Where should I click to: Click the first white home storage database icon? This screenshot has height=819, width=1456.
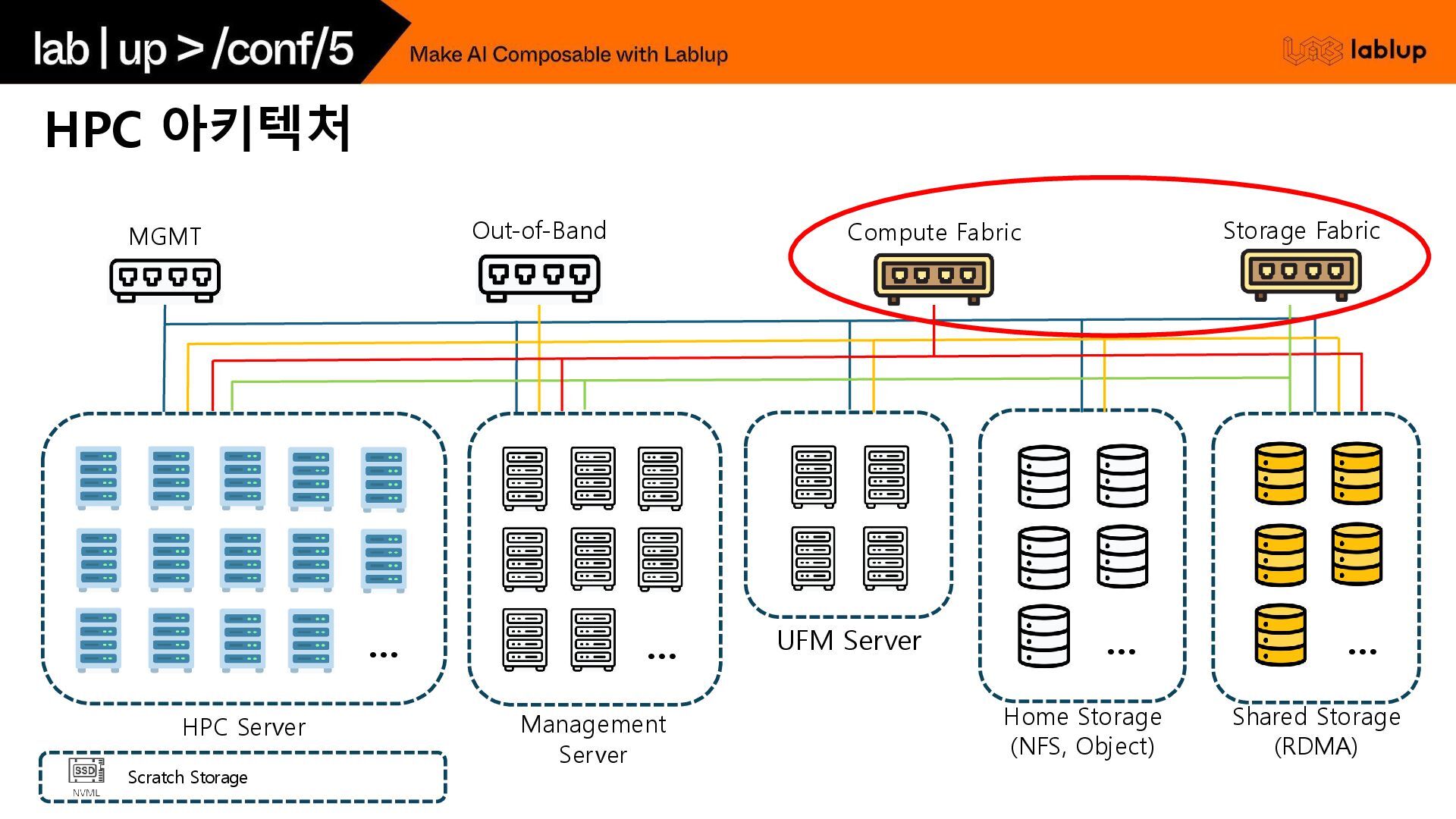pyautogui.click(x=1043, y=476)
